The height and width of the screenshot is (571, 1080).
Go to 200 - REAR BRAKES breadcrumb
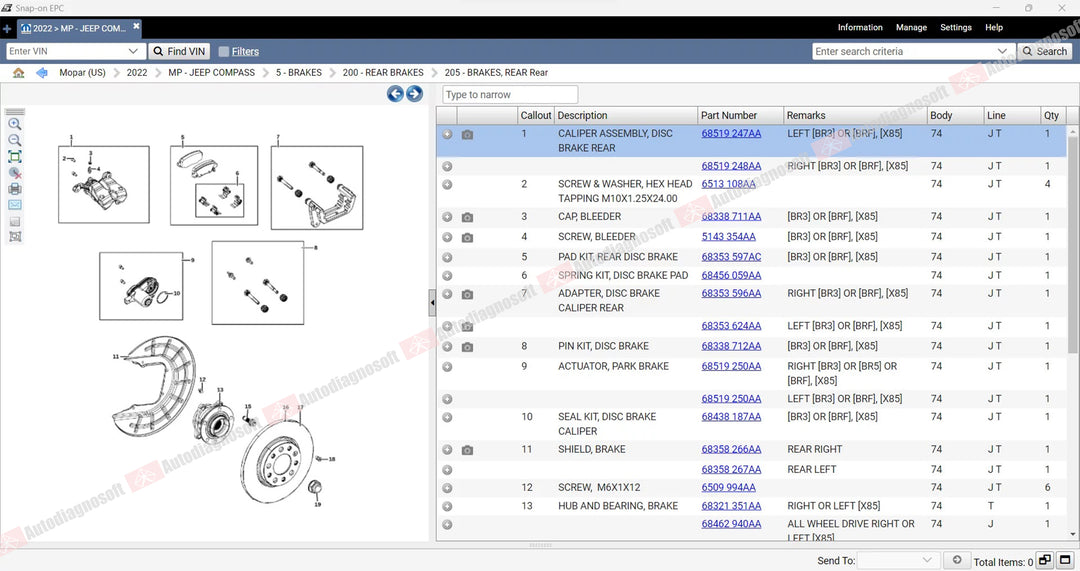pyautogui.click(x=383, y=72)
